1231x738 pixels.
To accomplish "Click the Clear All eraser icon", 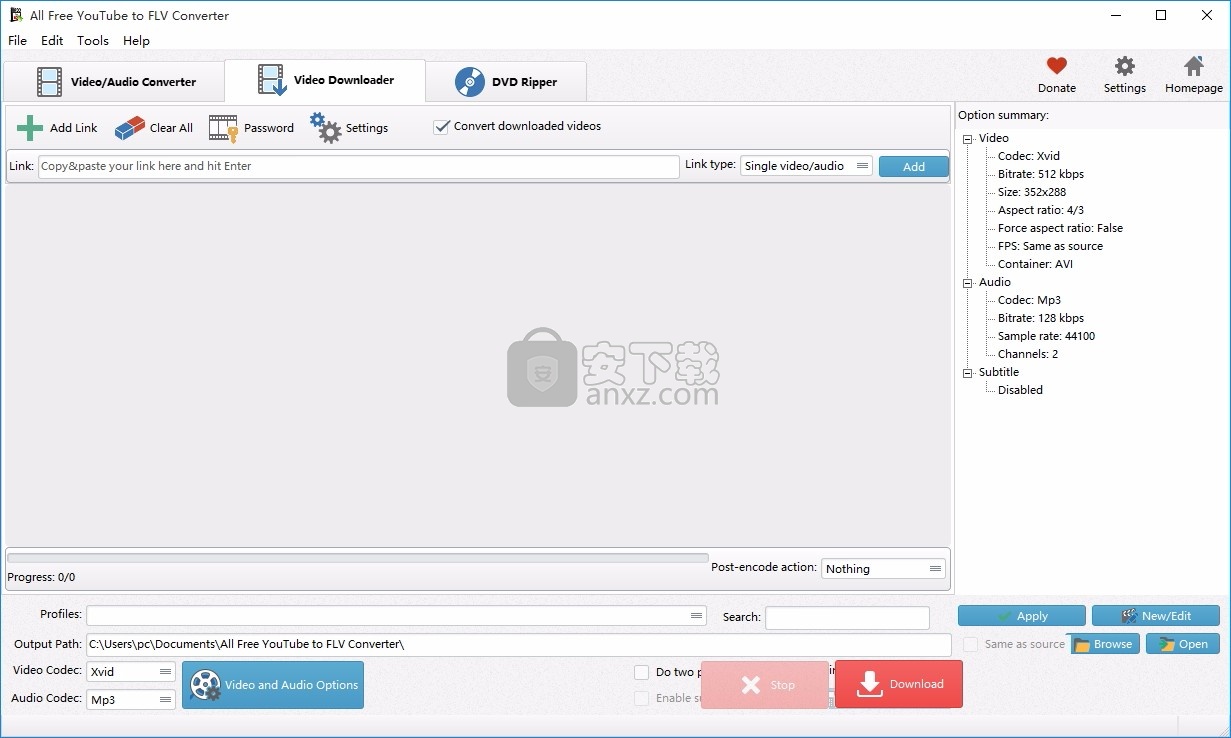I will [130, 128].
